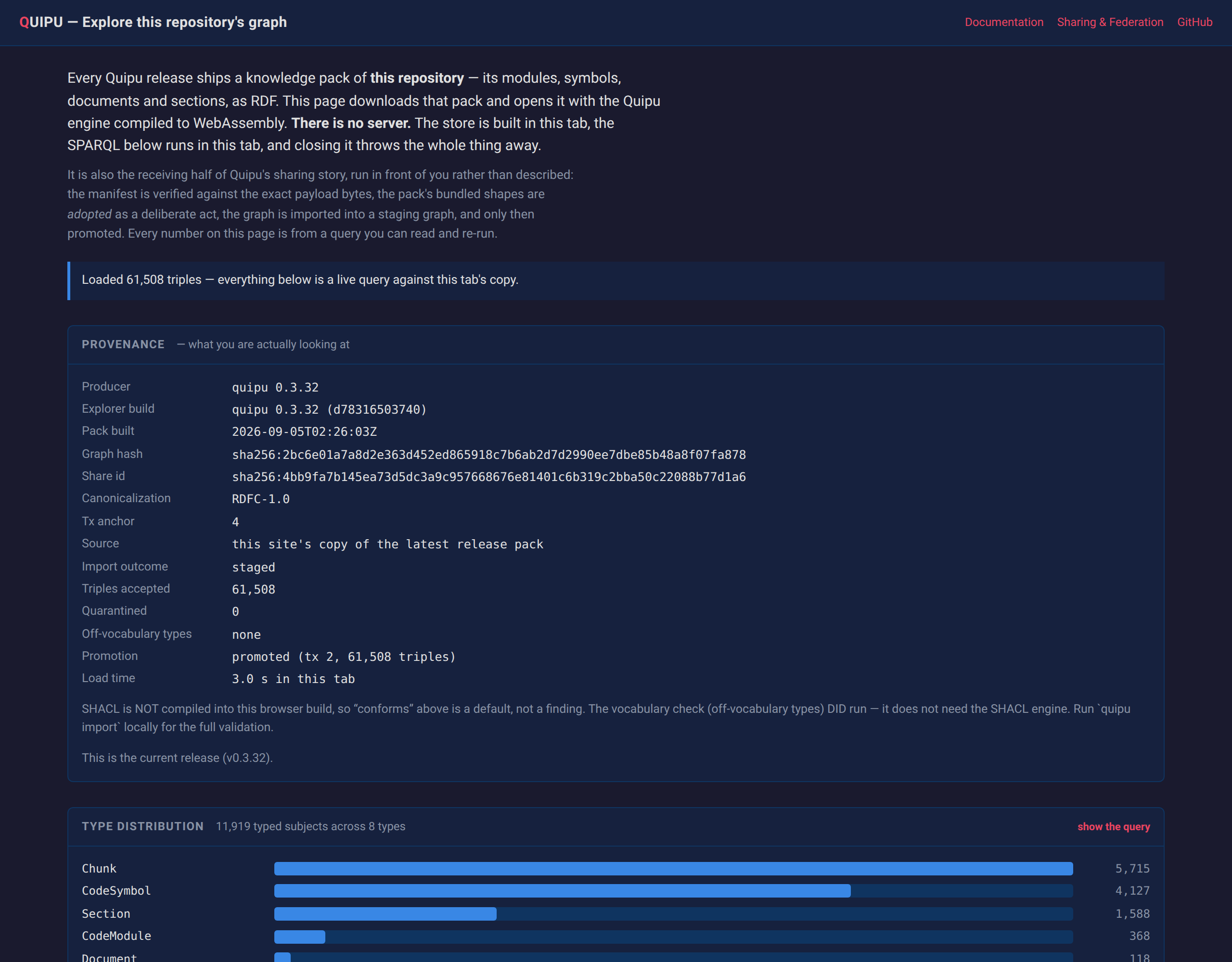Select the Share id sha256 value

click(x=488, y=477)
